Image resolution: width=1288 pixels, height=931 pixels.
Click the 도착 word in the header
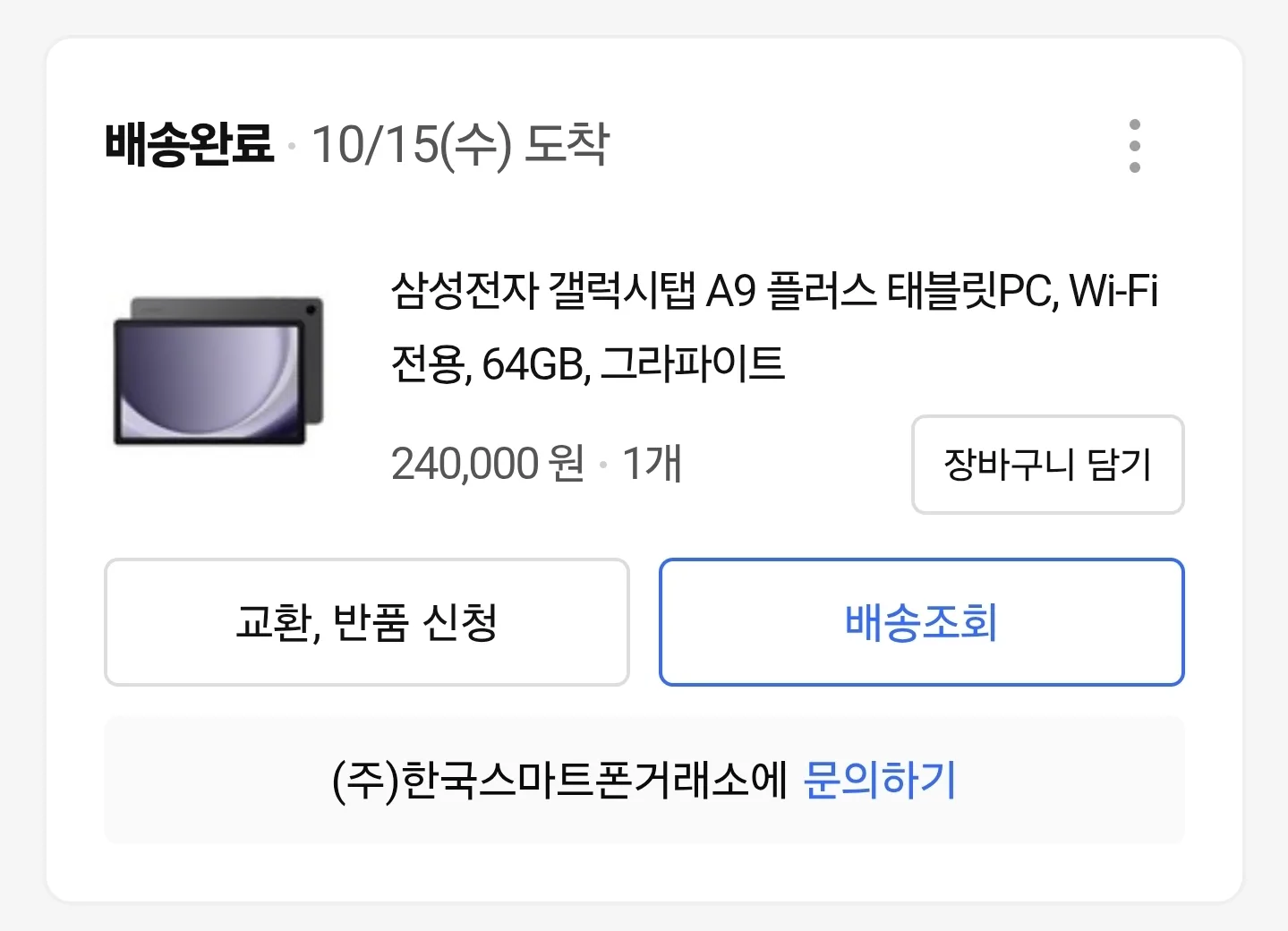(x=566, y=143)
